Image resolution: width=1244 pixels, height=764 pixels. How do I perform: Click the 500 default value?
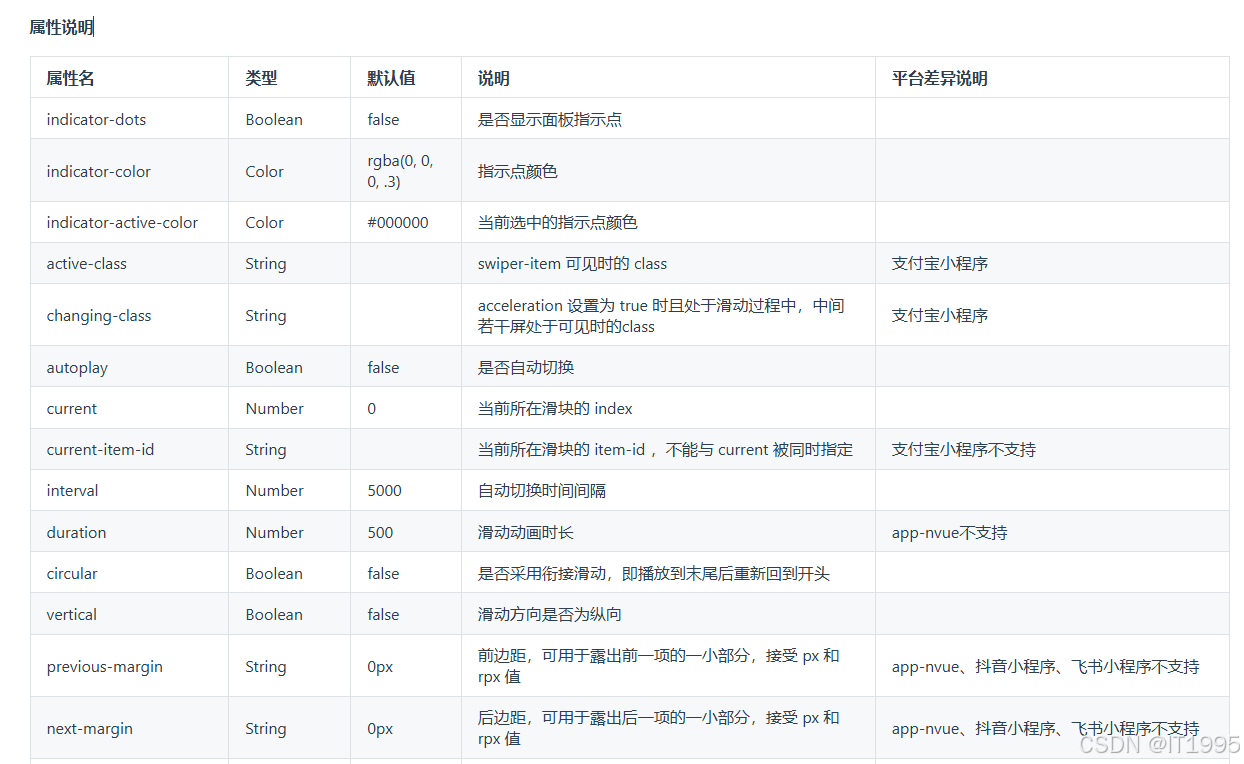(x=380, y=532)
